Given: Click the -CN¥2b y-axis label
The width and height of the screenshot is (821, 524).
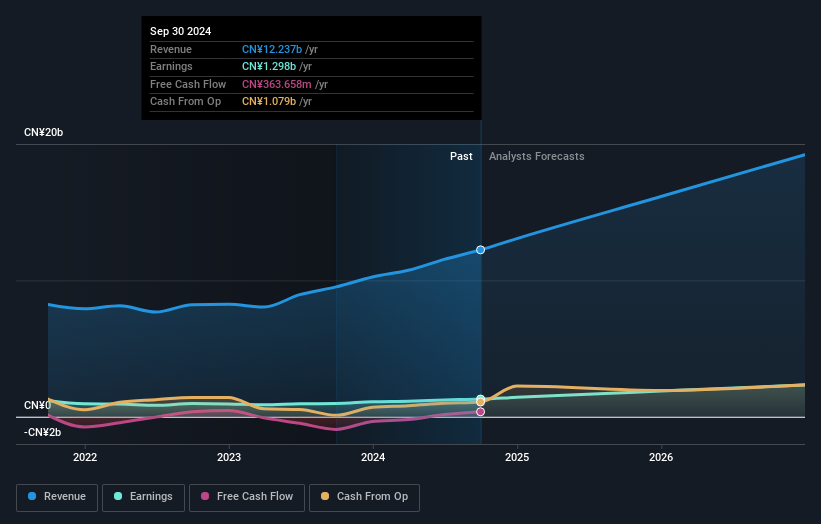Looking at the screenshot, I should [42, 432].
